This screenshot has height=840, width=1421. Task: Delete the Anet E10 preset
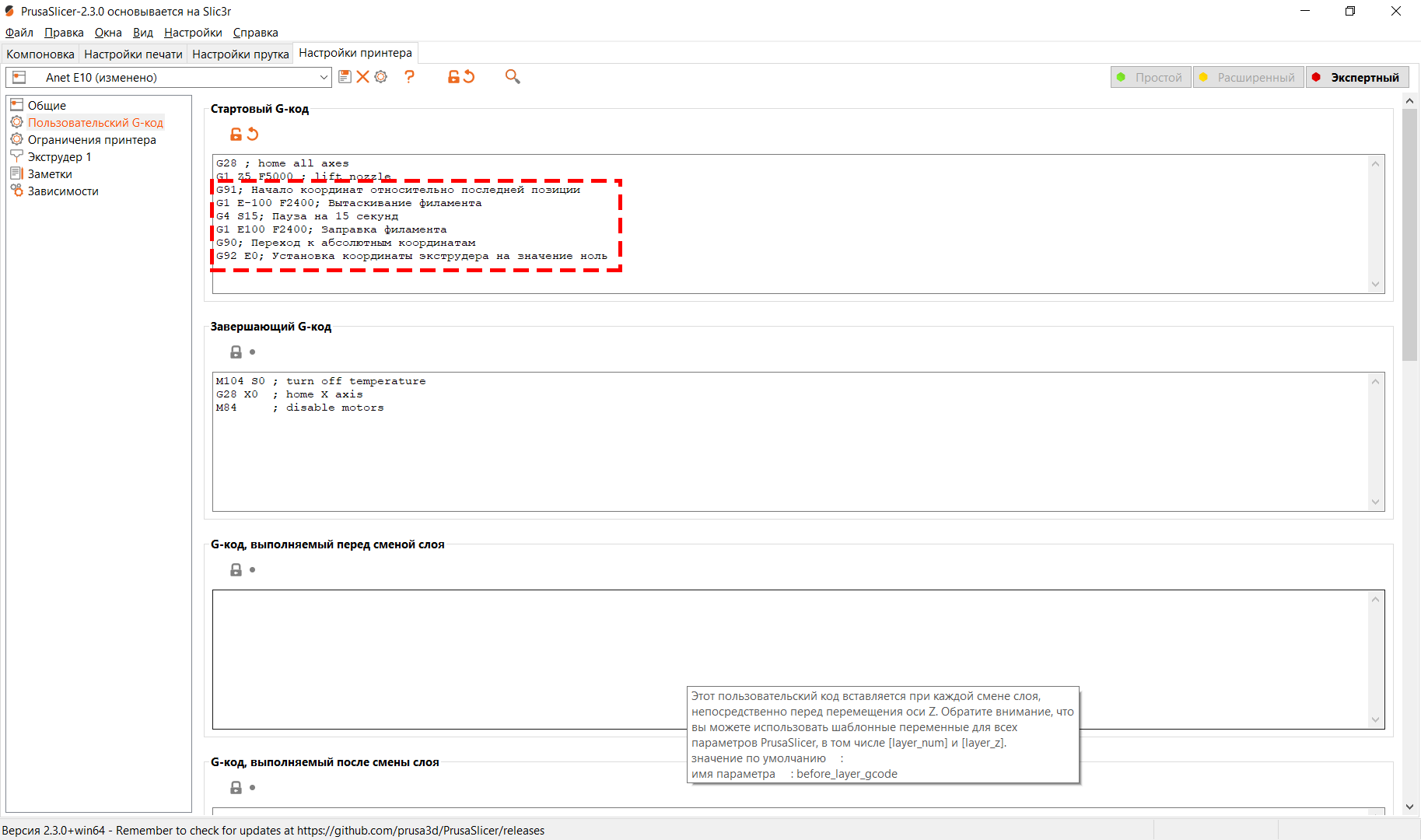tap(362, 77)
